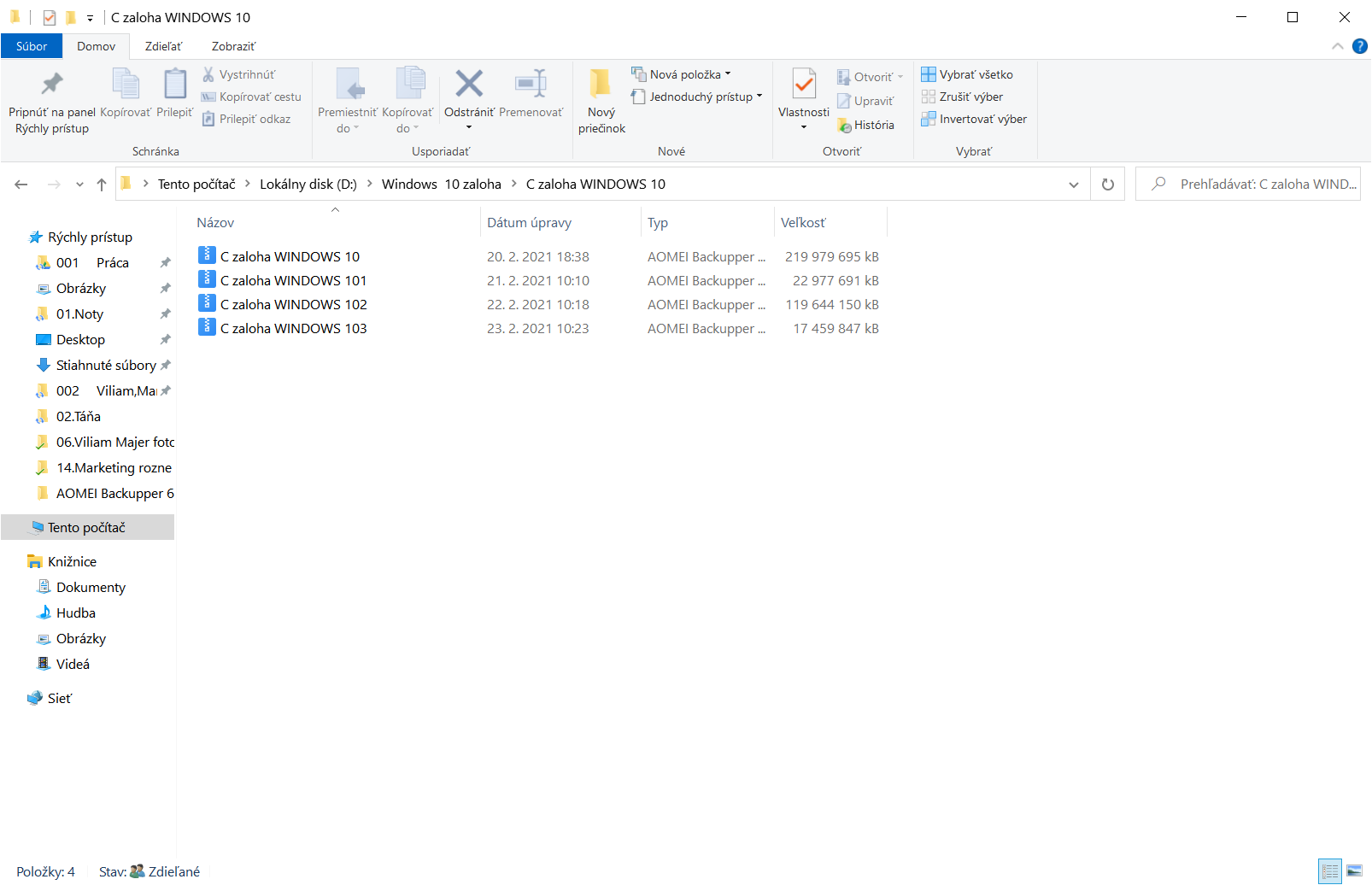This screenshot has height=885, width=1372.
Task: Click the Premenovať rename icon
Action: [531, 84]
